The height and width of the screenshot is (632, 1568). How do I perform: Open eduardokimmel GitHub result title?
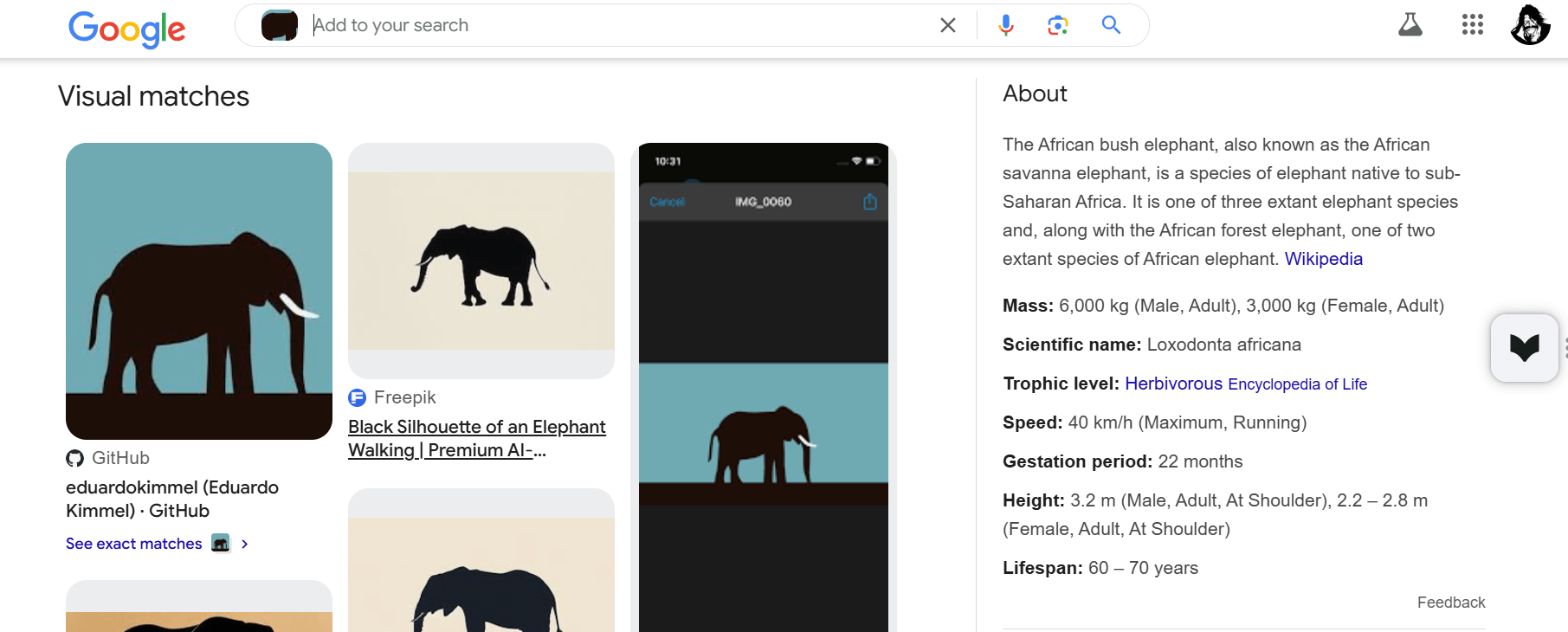click(x=172, y=499)
